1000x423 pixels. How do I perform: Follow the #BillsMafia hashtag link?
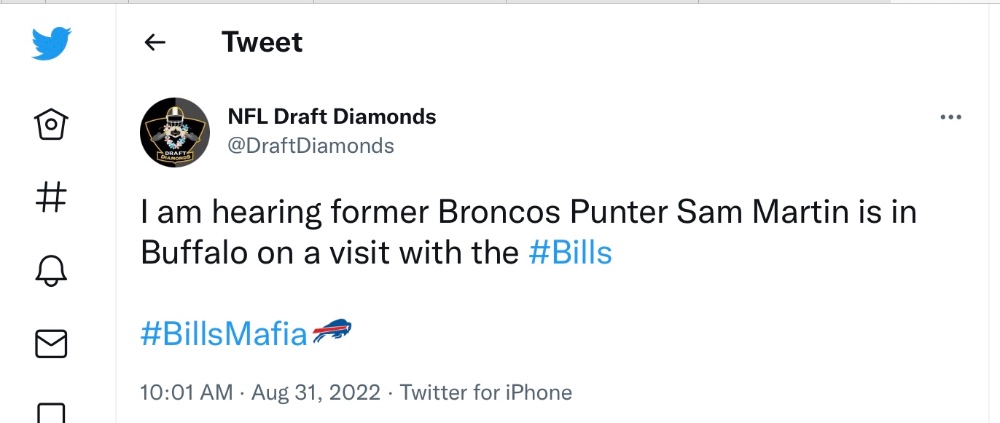223,334
